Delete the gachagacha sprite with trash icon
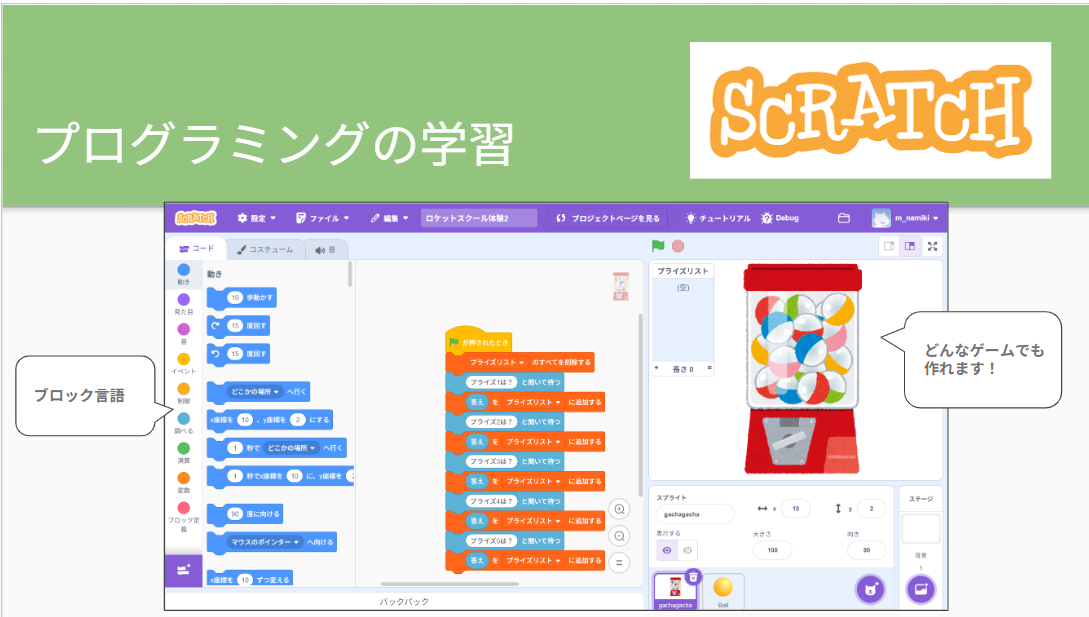The image size is (1089, 617). 692,576
